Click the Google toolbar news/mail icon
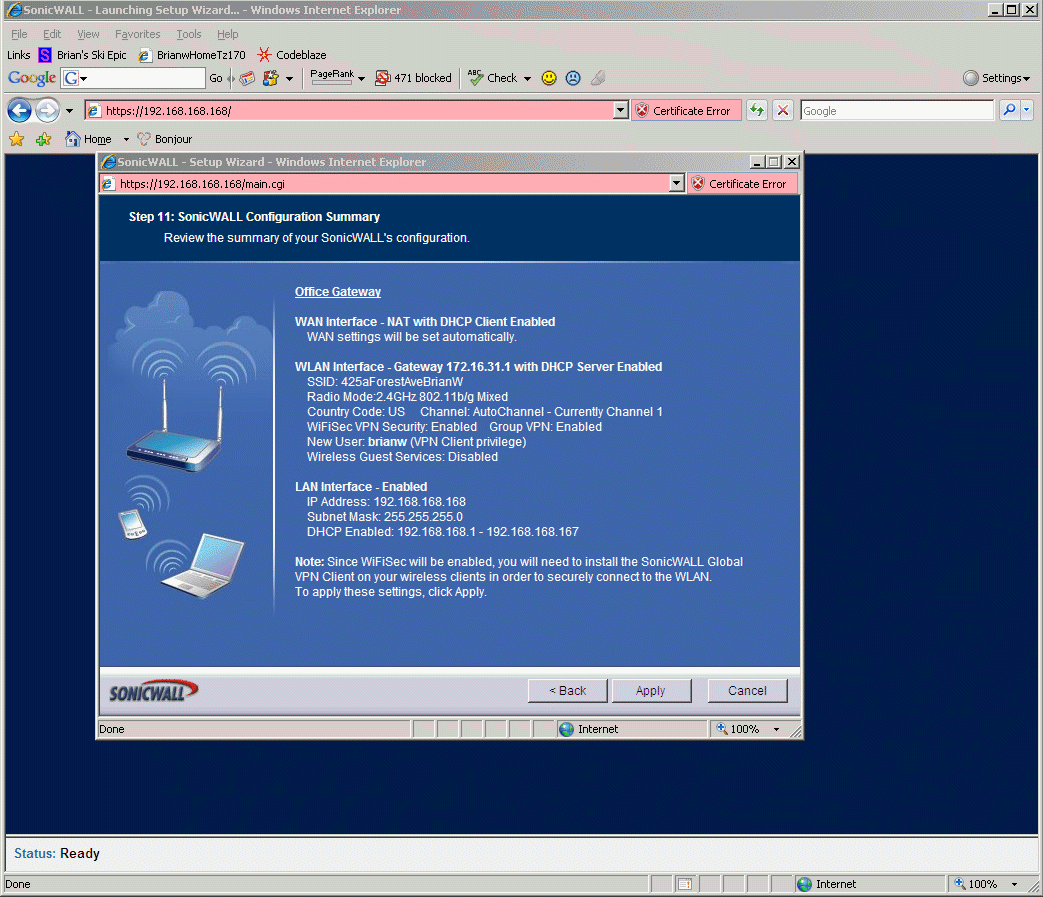 click(247, 78)
